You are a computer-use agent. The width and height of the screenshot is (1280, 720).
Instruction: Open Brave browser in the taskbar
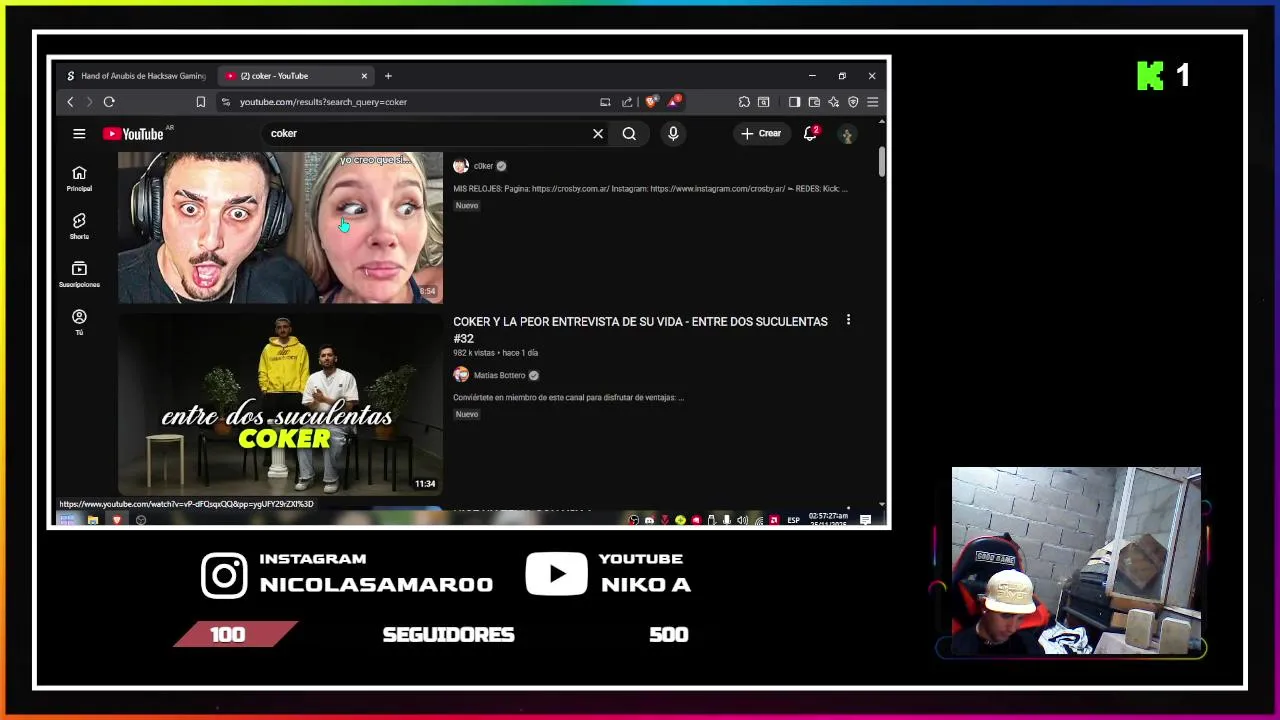pos(117,520)
